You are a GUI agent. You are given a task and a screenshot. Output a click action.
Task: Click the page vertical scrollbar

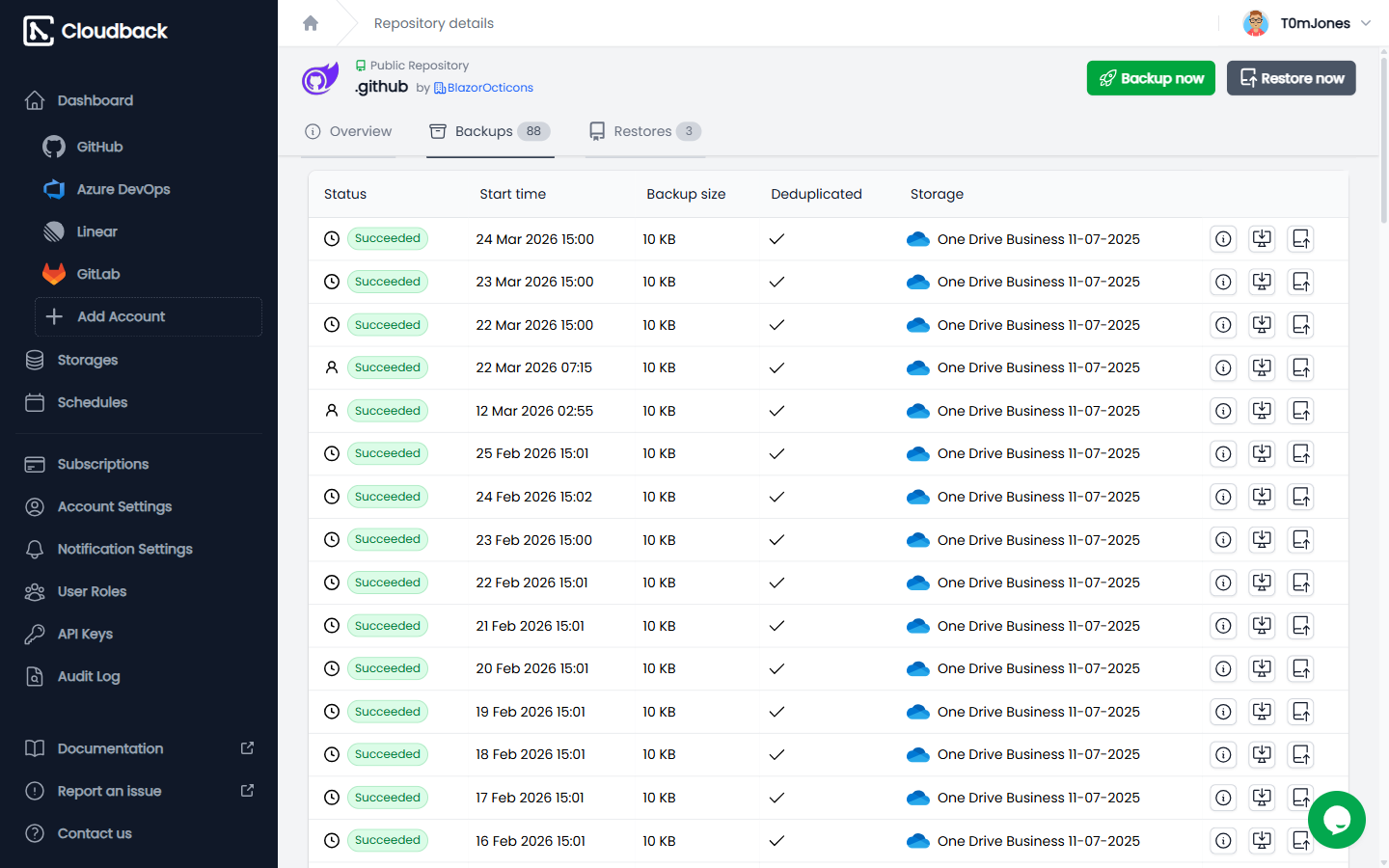[x=1384, y=140]
